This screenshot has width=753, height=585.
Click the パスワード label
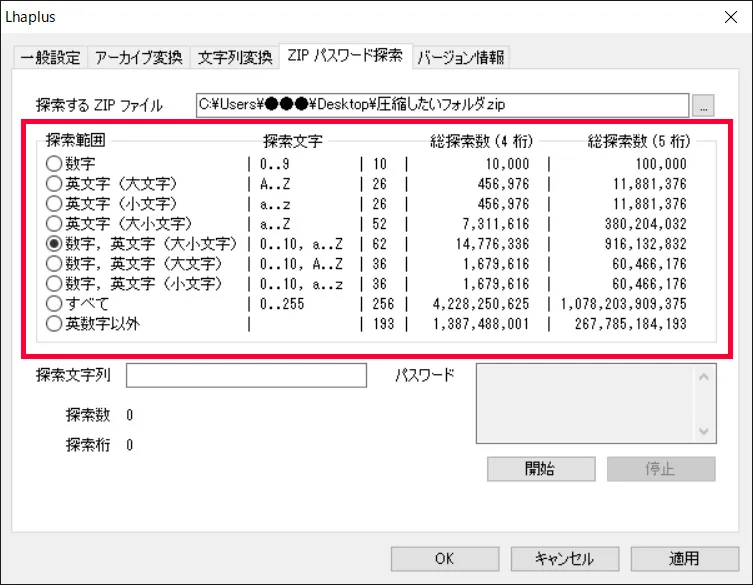click(x=425, y=375)
